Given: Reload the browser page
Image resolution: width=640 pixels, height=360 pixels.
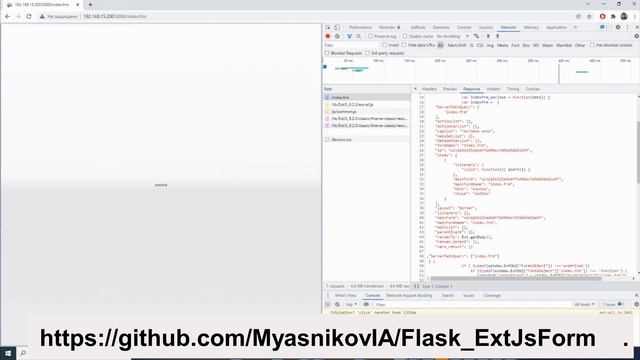Looking at the screenshot, I should (x=29, y=16).
